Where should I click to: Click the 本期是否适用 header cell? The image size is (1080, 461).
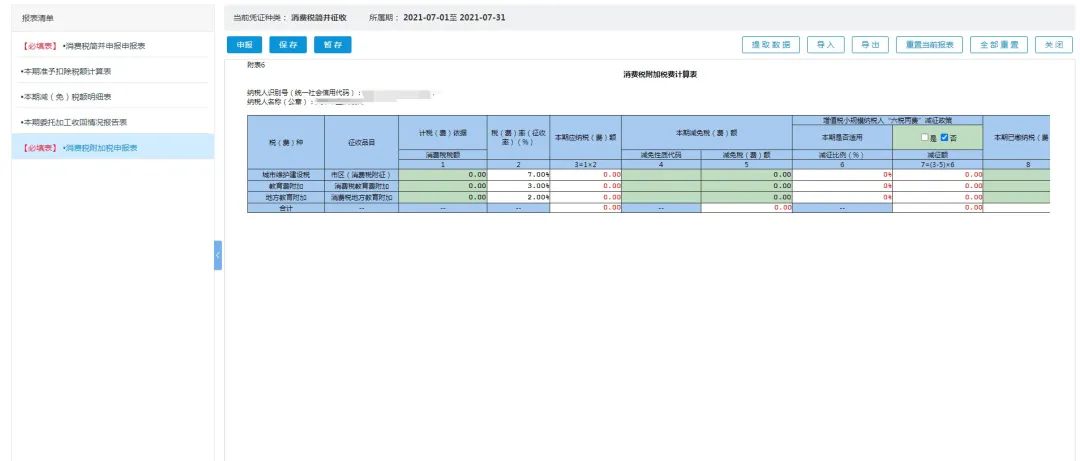pyautogui.click(x=843, y=138)
